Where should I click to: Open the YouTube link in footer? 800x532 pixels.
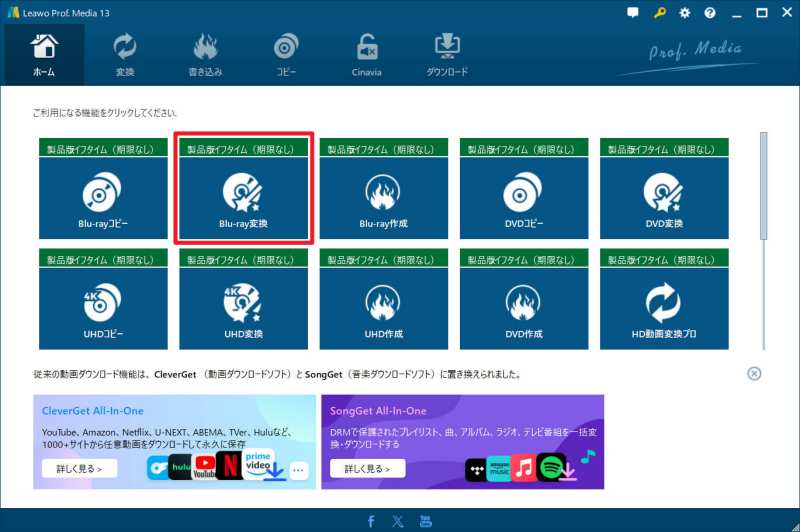click(426, 521)
